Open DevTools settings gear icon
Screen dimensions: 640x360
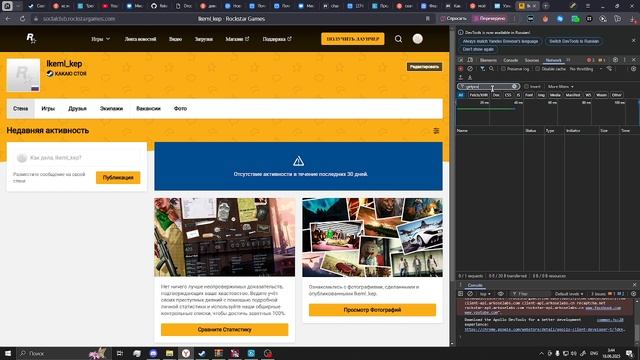[x=615, y=60]
